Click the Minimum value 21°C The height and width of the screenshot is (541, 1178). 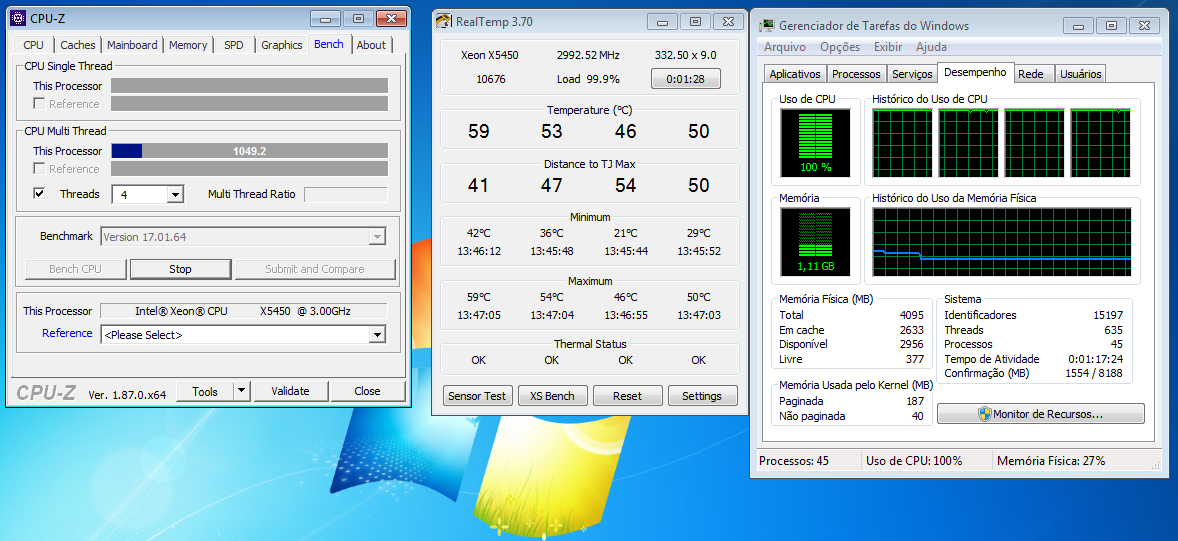[625, 233]
